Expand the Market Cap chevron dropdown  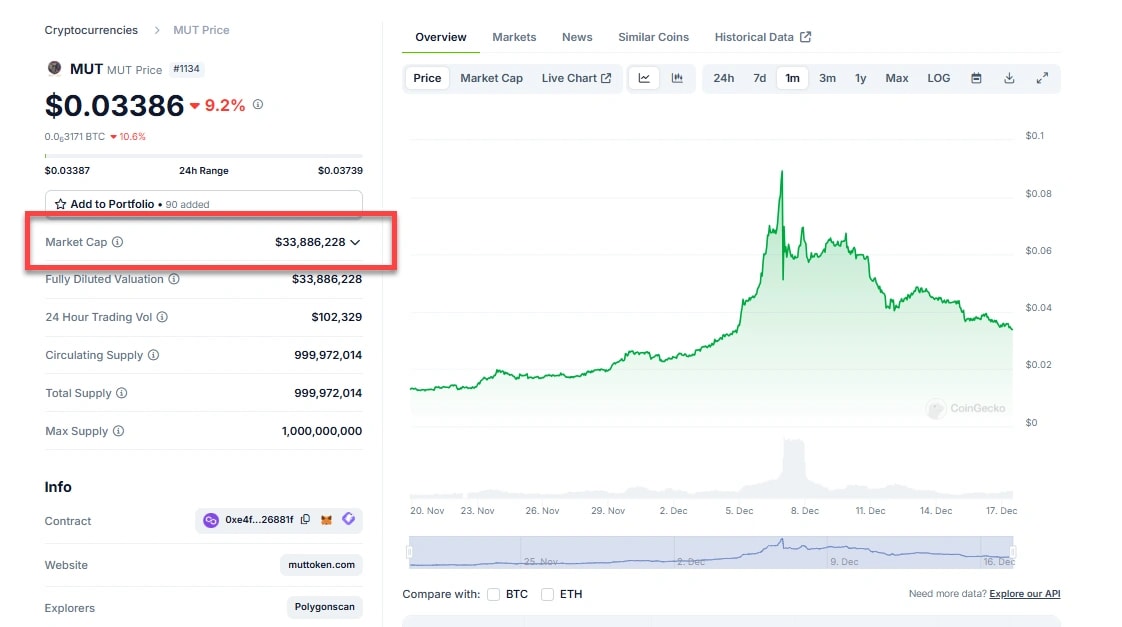coord(355,242)
